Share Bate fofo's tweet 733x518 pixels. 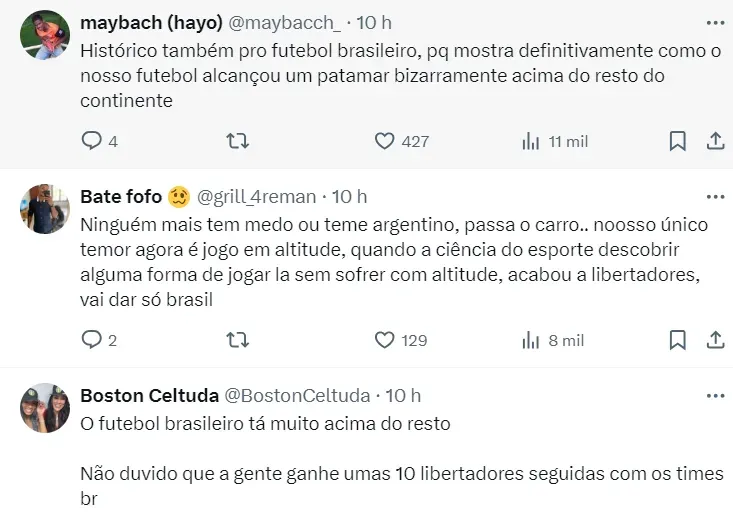tap(715, 340)
